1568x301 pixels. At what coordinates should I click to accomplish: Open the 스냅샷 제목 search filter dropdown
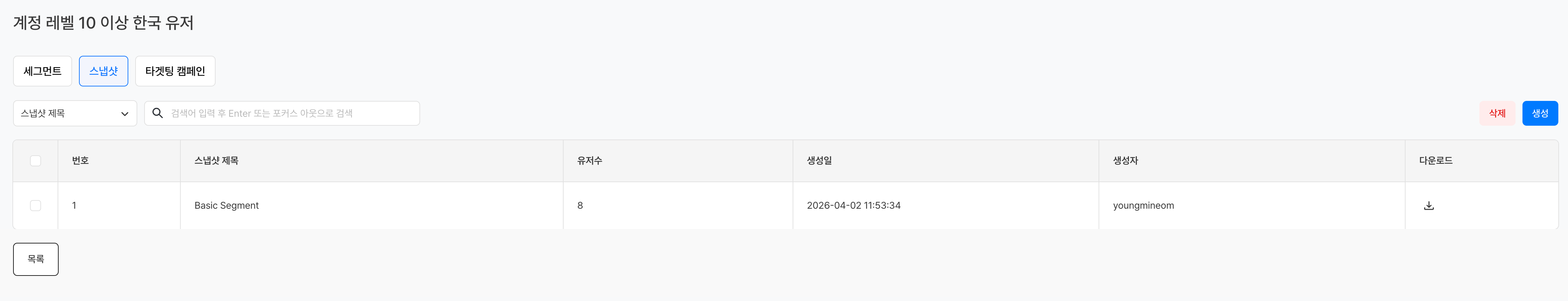(75, 113)
